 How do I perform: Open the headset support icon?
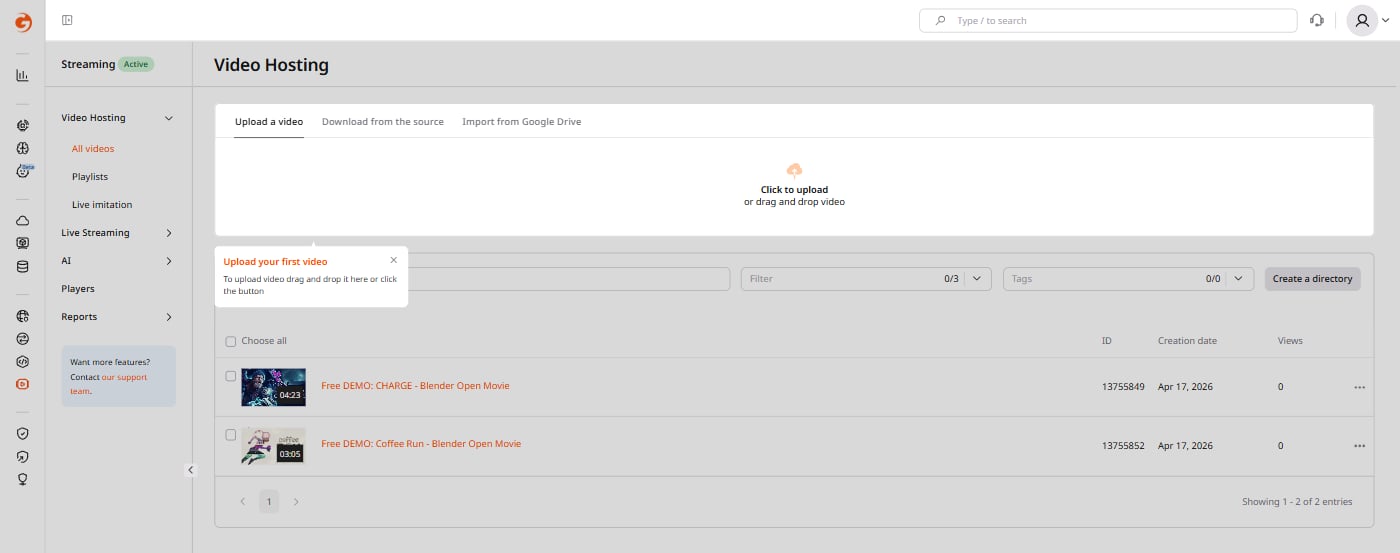tap(1317, 20)
